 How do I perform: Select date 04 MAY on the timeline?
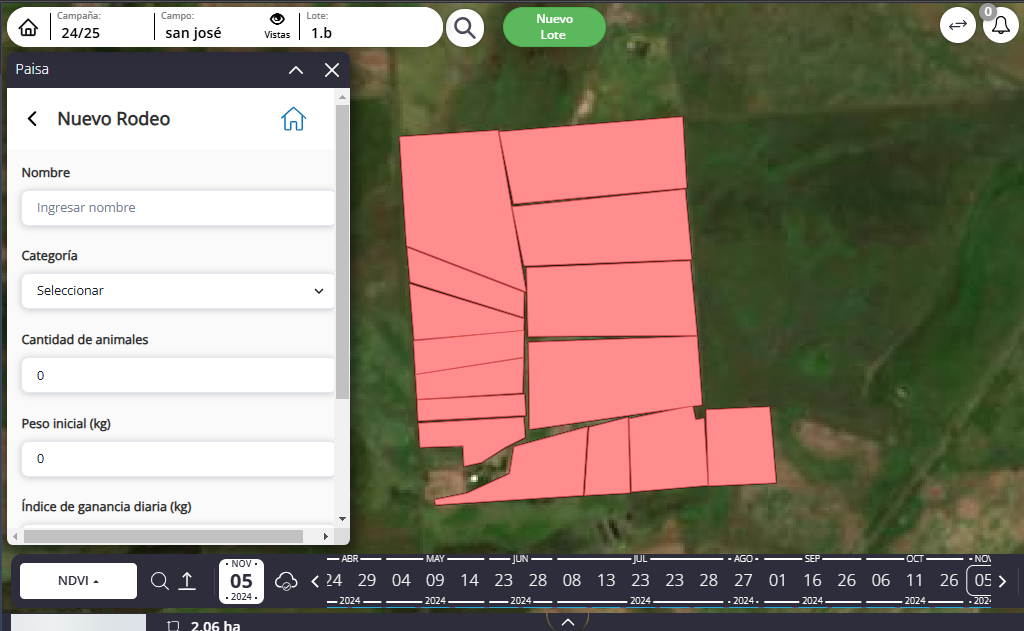coord(401,580)
